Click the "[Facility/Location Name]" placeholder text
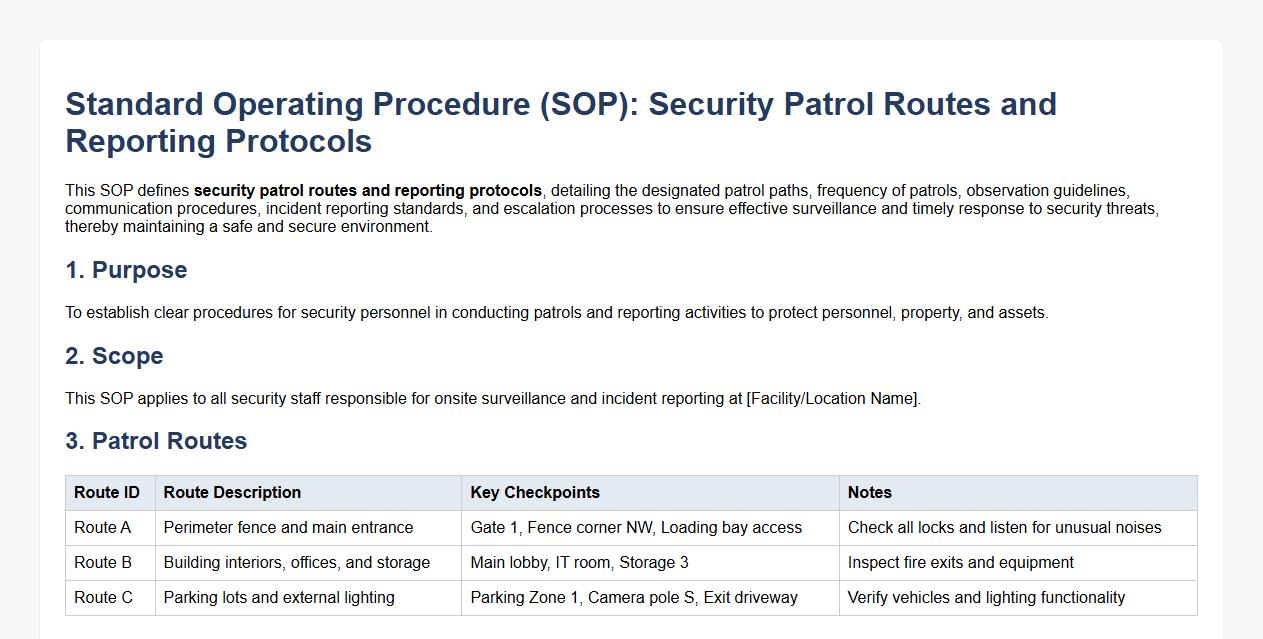Screen dimensions: 1263x639 click(832, 399)
